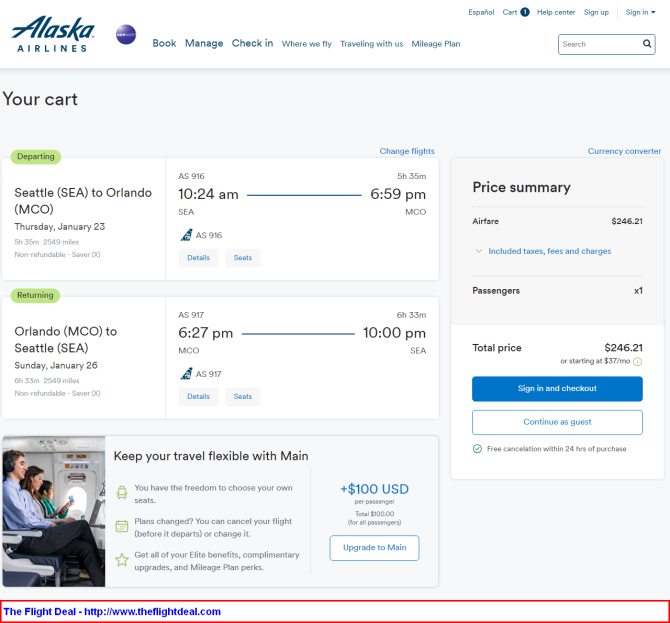This screenshot has width=670, height=623.
Task: View Details for departing flight AS 916
Action: tap(198, 258)
